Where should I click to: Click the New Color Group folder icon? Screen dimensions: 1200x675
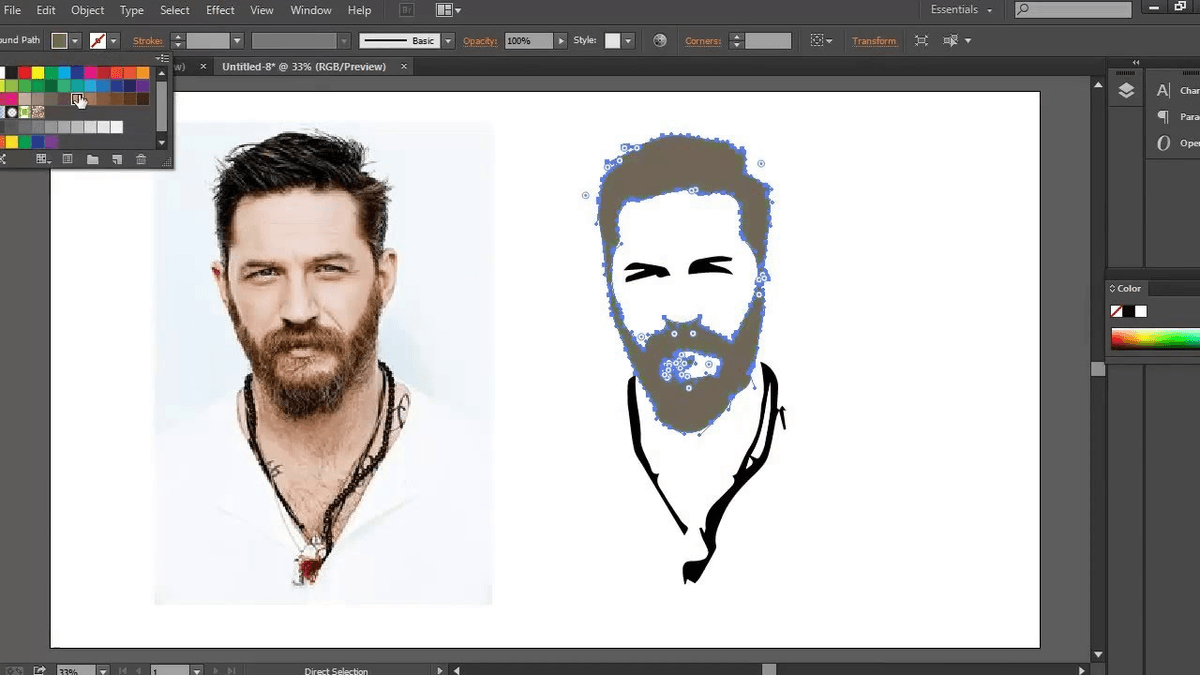click(x=93, y=158)
